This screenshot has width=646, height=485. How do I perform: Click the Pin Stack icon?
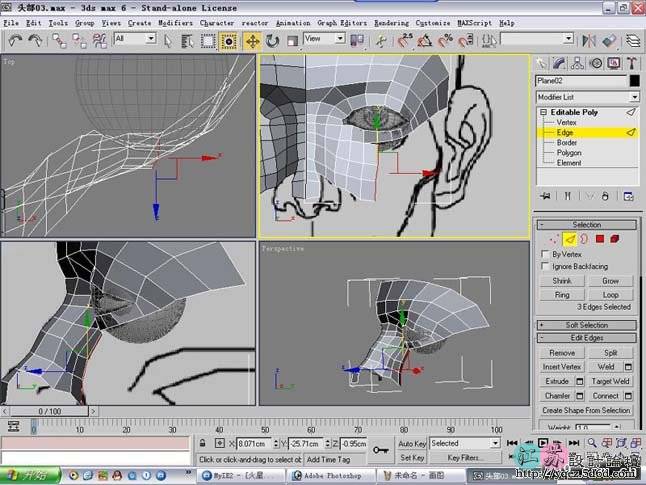pos(545,196)
